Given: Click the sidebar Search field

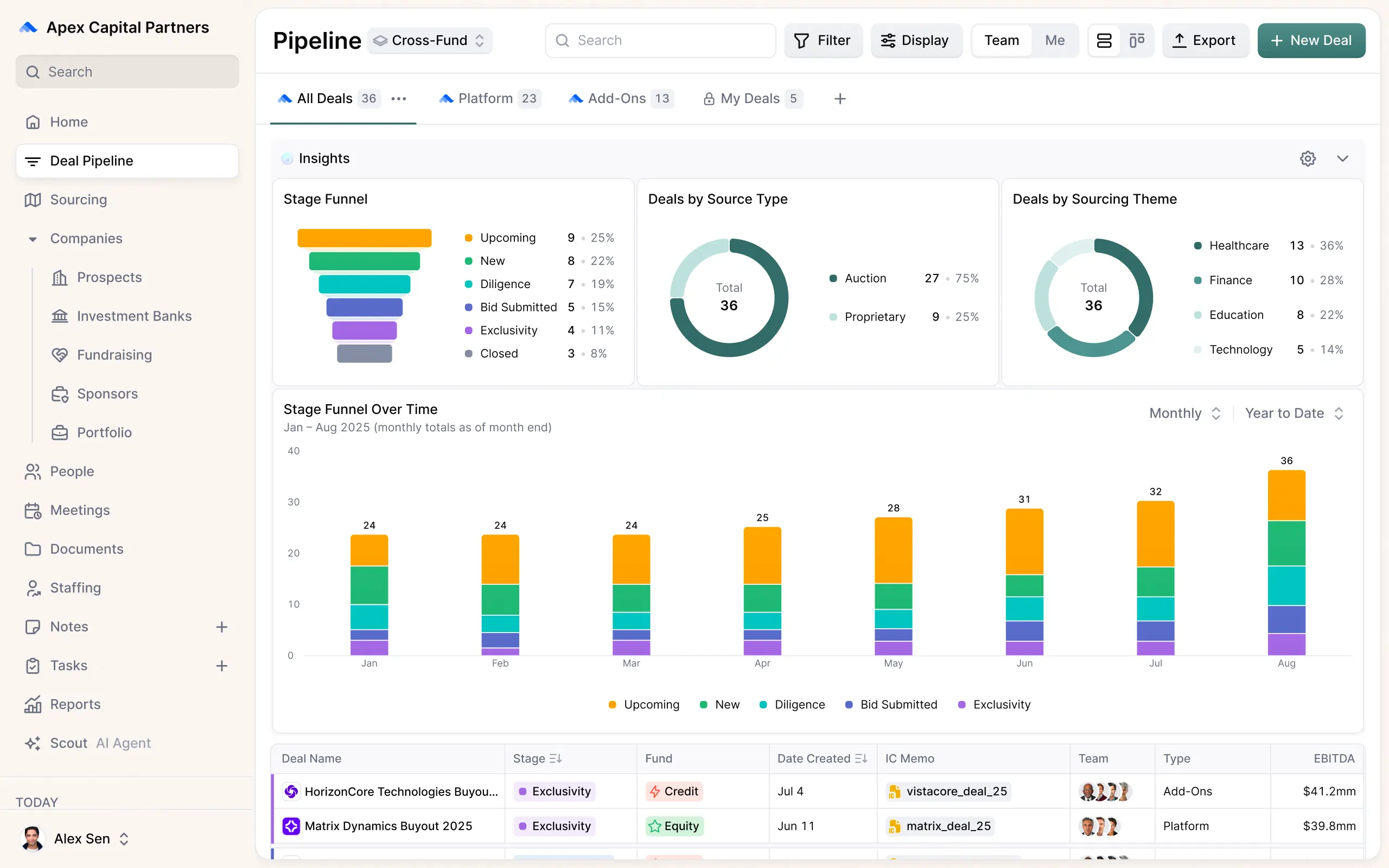Looking at the screenshot, I should pyautogui.click(x=127, y=72).
